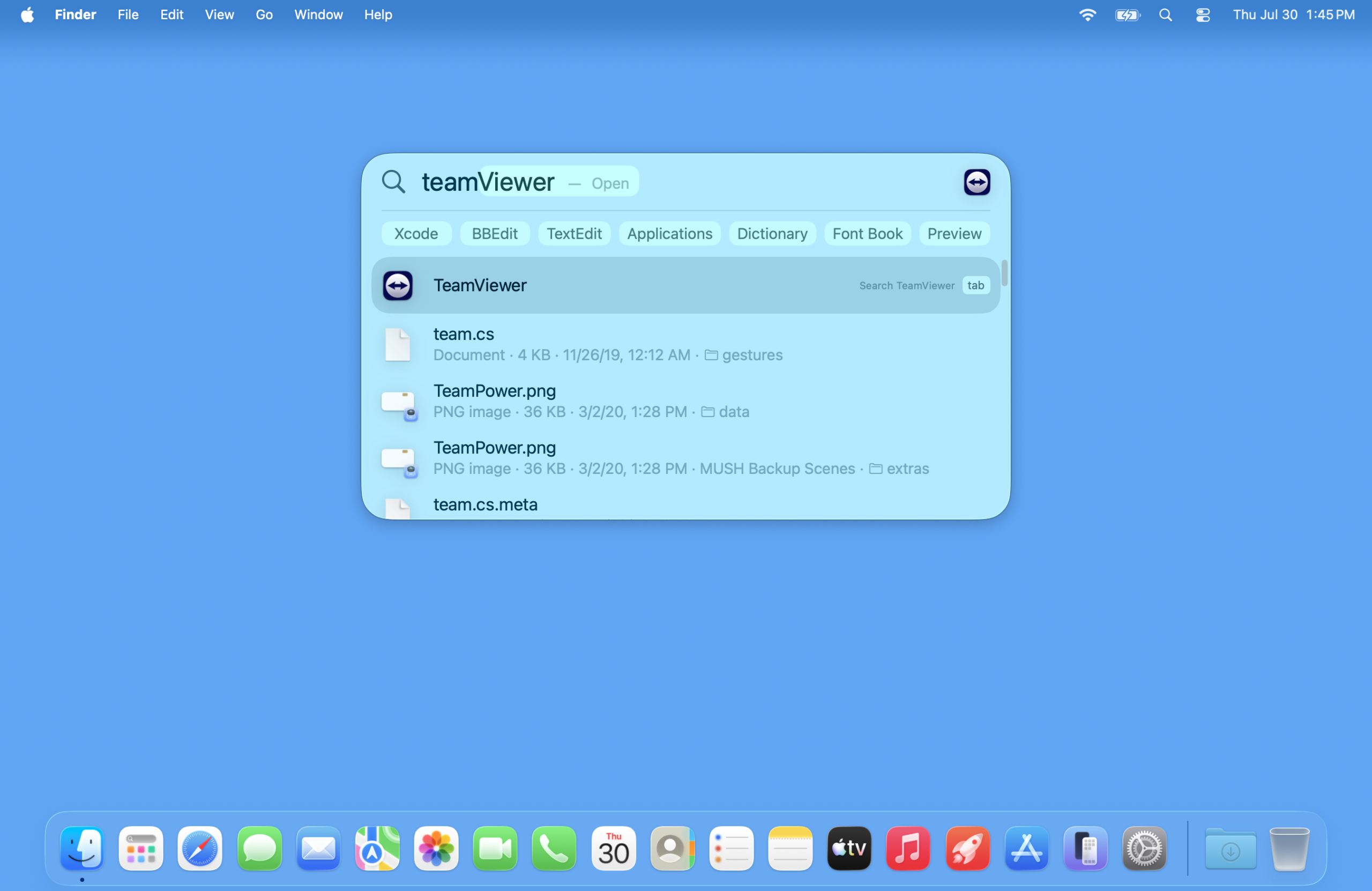Image resolution: width=1372 pixels, height=891 pixels.
Task: Launch Safari from the Dock
Action: pos(200,848)
